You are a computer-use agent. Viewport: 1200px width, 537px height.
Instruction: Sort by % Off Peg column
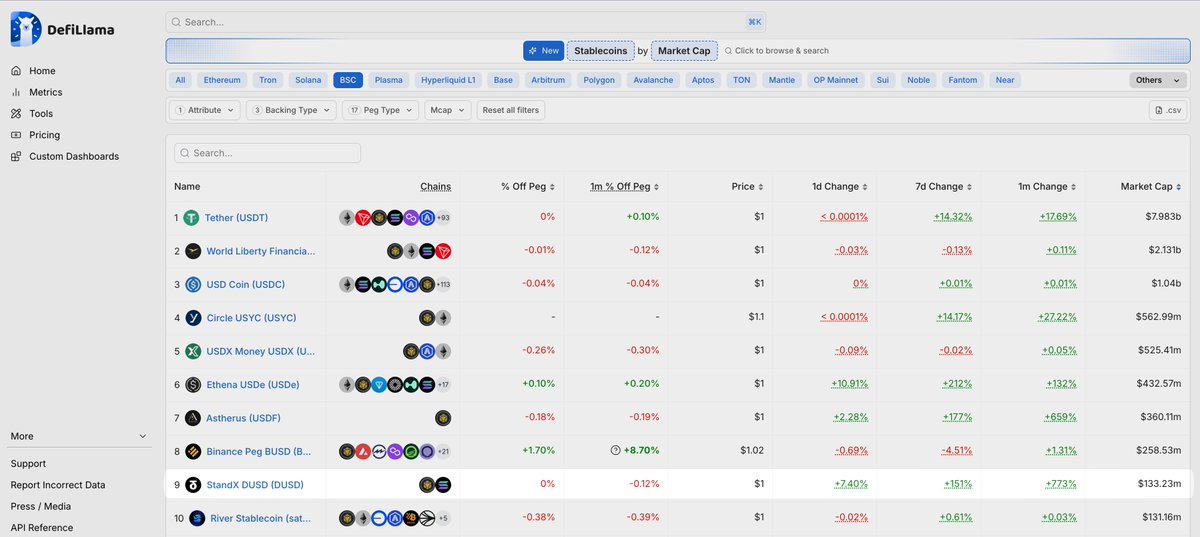528,186
